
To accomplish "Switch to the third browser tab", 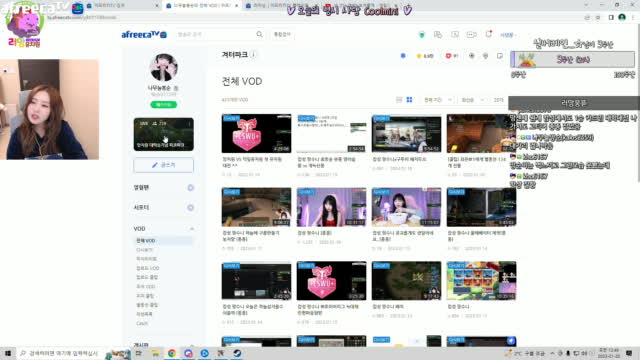I will (x=282, y=6).
